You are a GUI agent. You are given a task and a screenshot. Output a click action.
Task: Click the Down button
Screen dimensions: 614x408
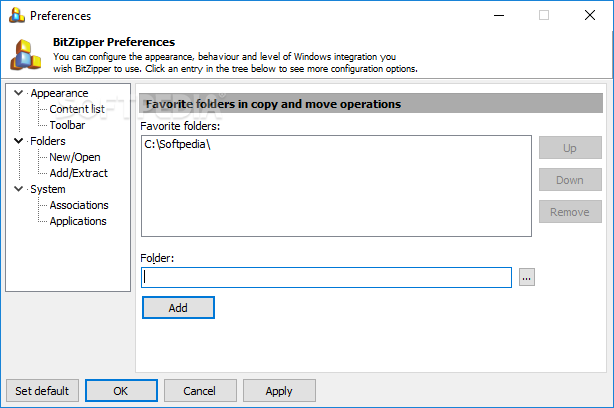[570, 180]
